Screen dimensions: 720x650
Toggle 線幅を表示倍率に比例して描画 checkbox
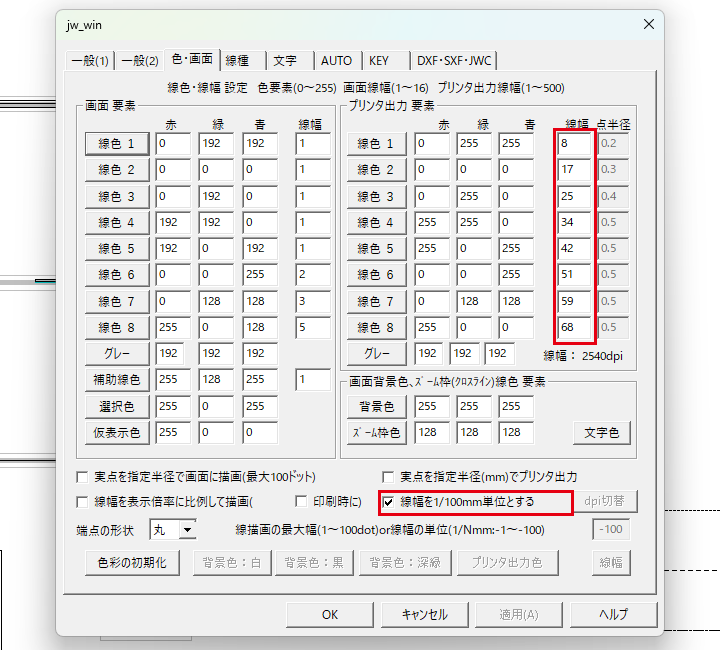click(82, 502)
